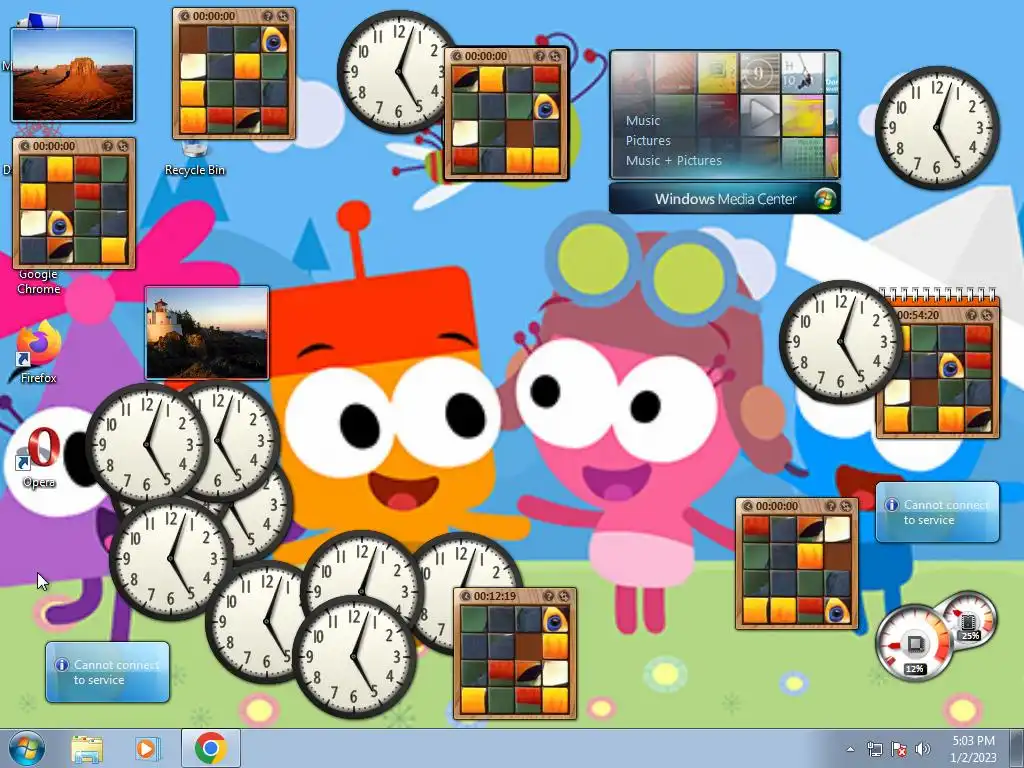Viewport: 1024px width, 768px height.
Task: Open the network status tray icon
Action: point(874,749)
